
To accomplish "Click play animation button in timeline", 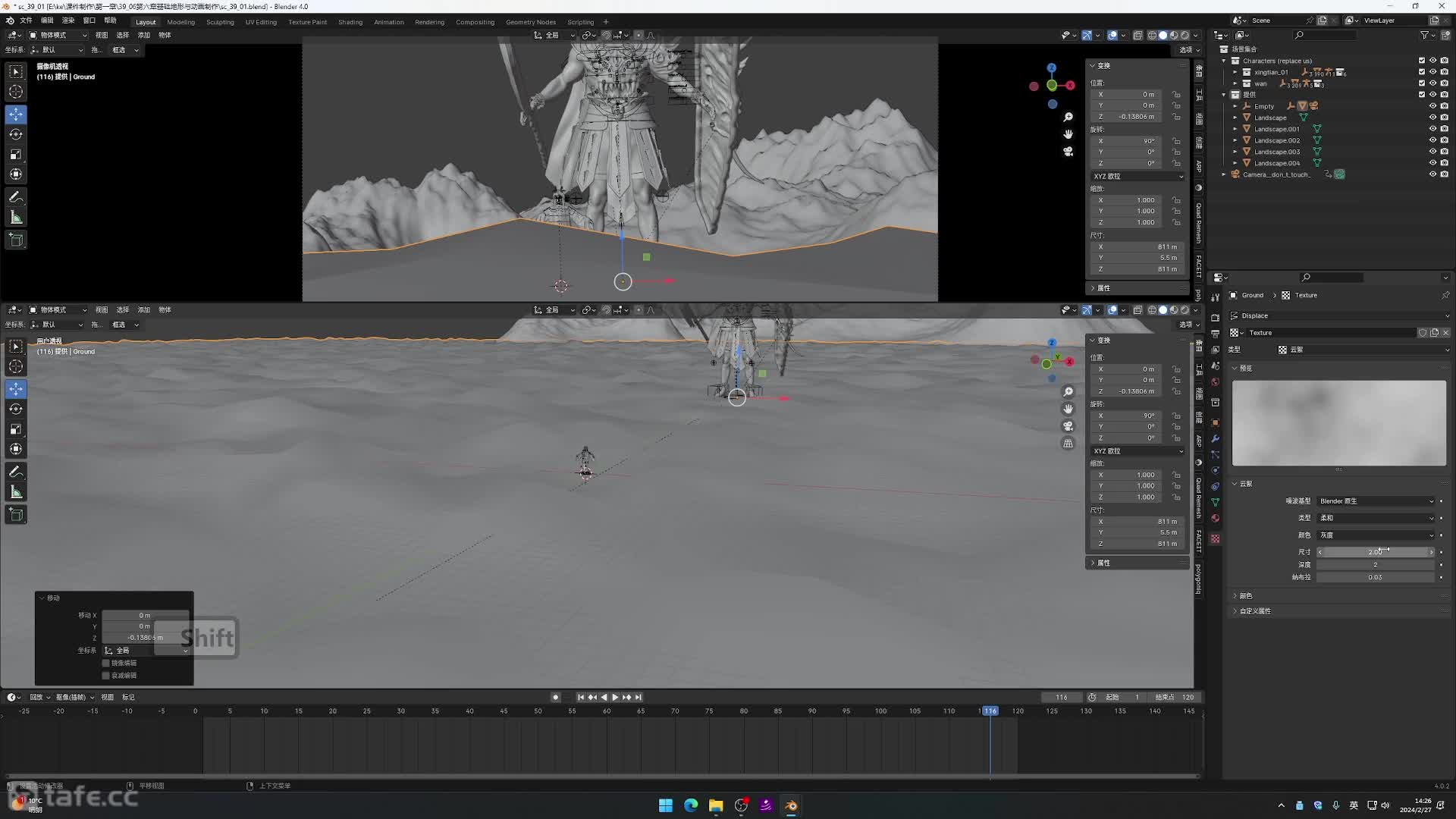I will 615,698.
